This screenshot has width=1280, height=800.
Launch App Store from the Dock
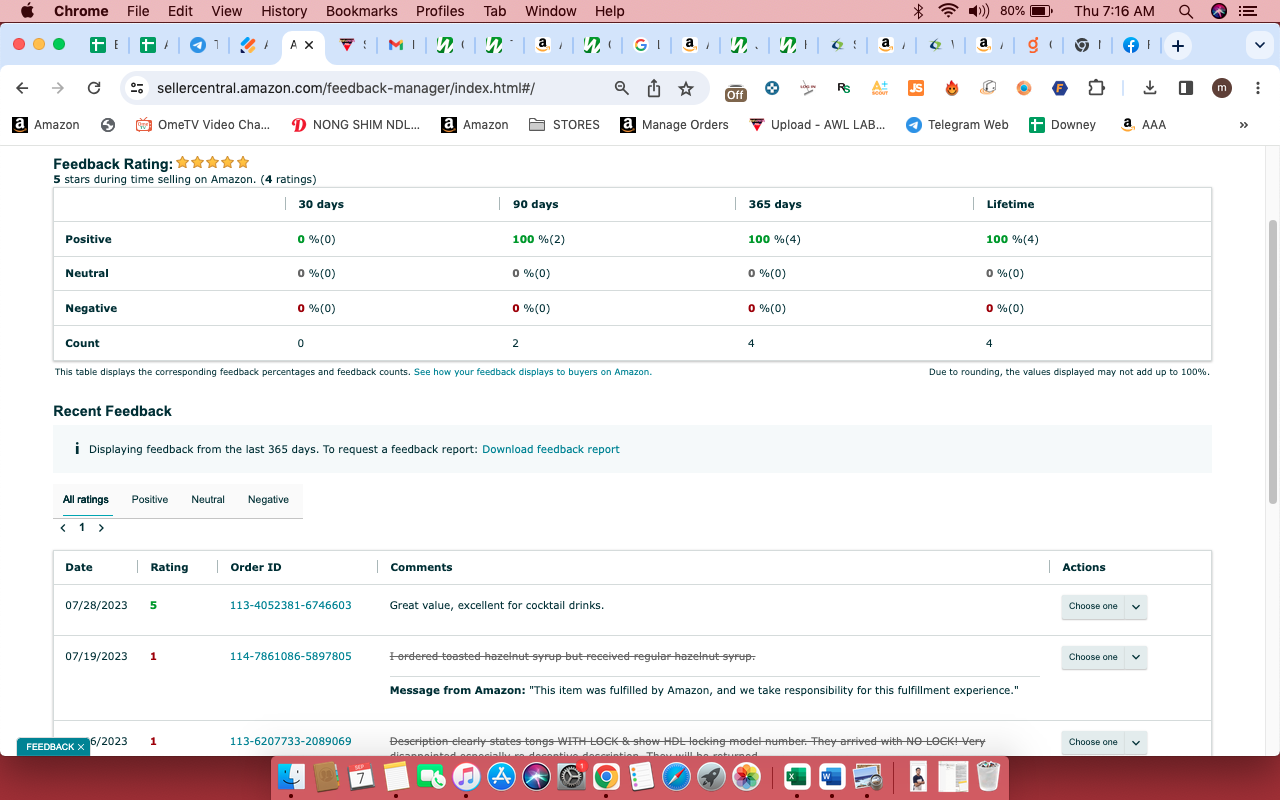click(501, 776)
